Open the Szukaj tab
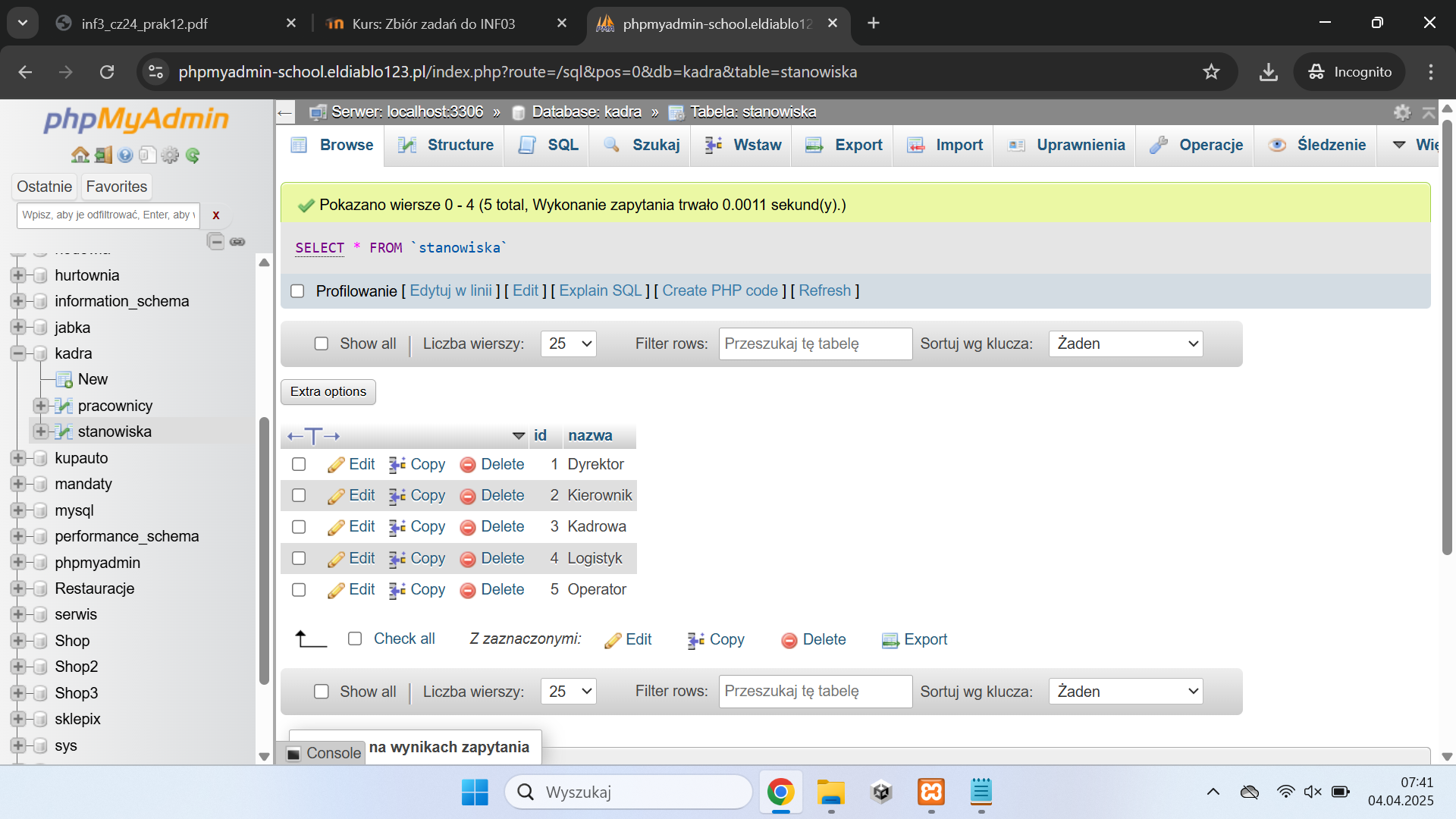Image resolution: width=1456 pixels, height=819 pixels. pyautogui.click(x=642, y=145)
